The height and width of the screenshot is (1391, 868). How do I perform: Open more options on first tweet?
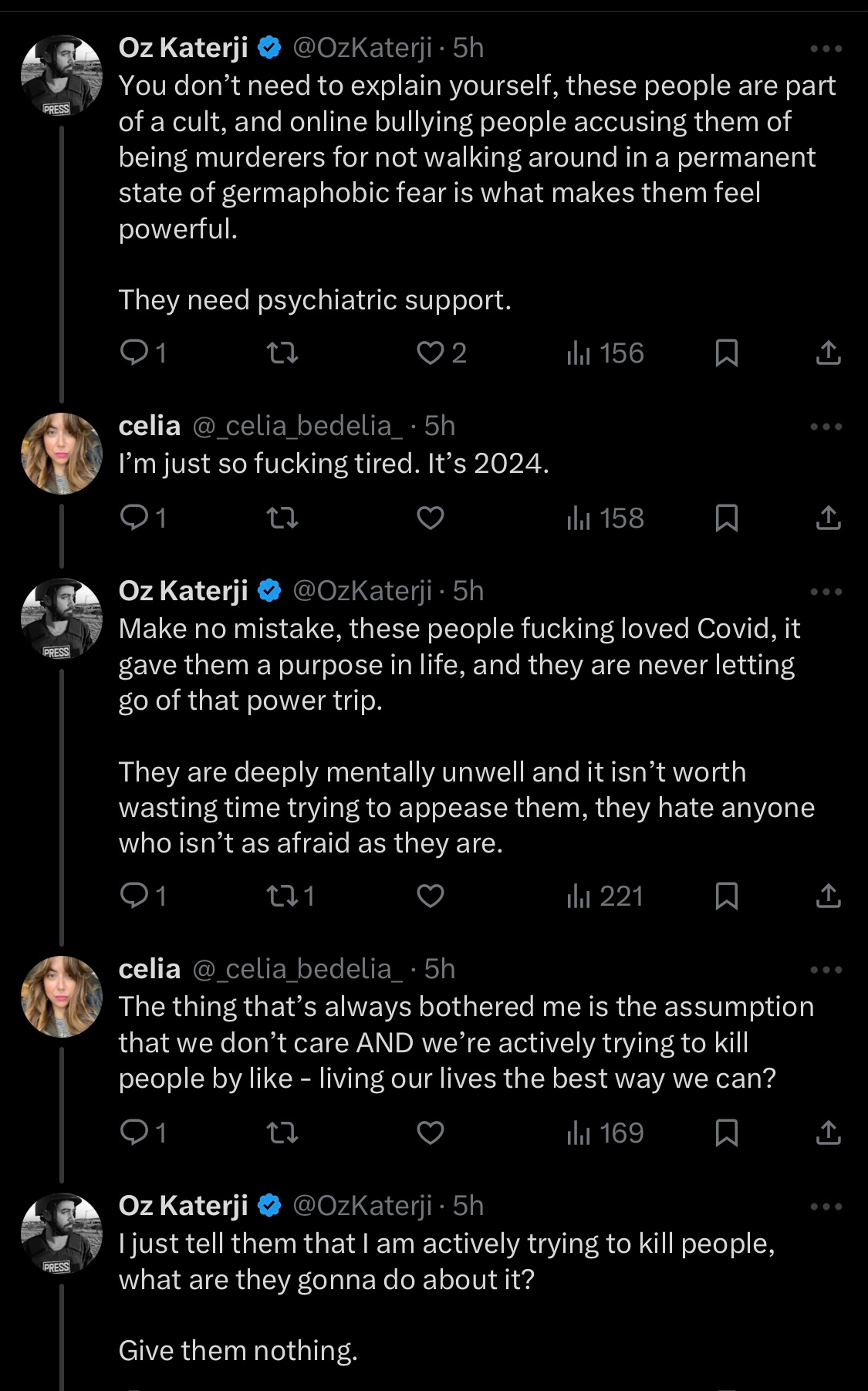pos(827,49)
